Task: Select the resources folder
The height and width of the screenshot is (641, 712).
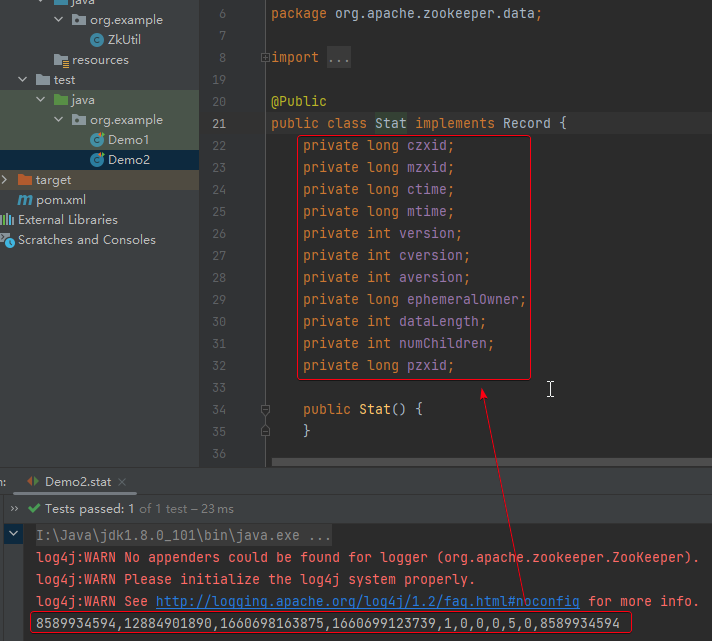Action: tap(100, 60)
